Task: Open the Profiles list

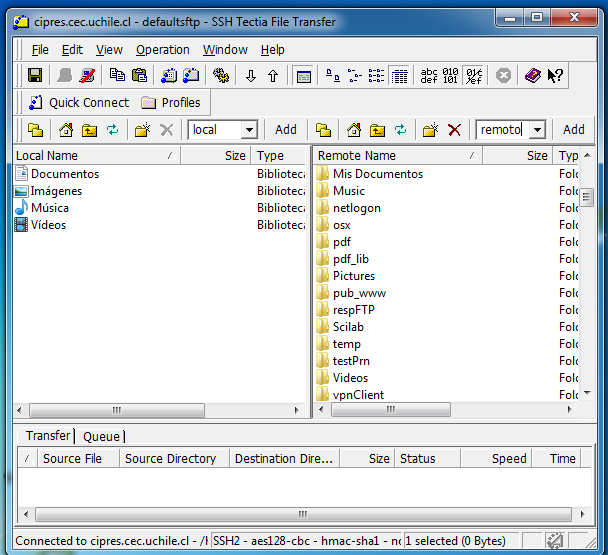Action: coord(171,102)
